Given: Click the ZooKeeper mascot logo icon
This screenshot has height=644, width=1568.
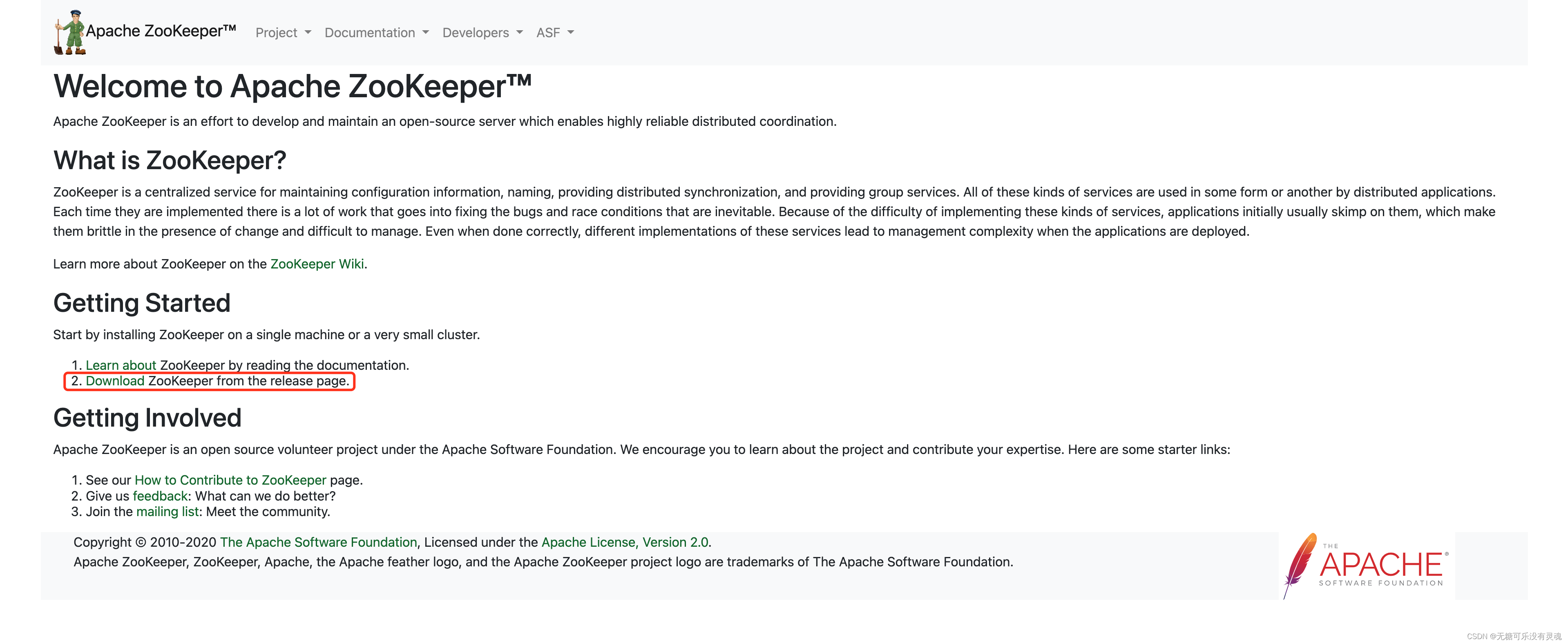Looking at the screenshot, I should pyautogui.click(x=69, y=32).
